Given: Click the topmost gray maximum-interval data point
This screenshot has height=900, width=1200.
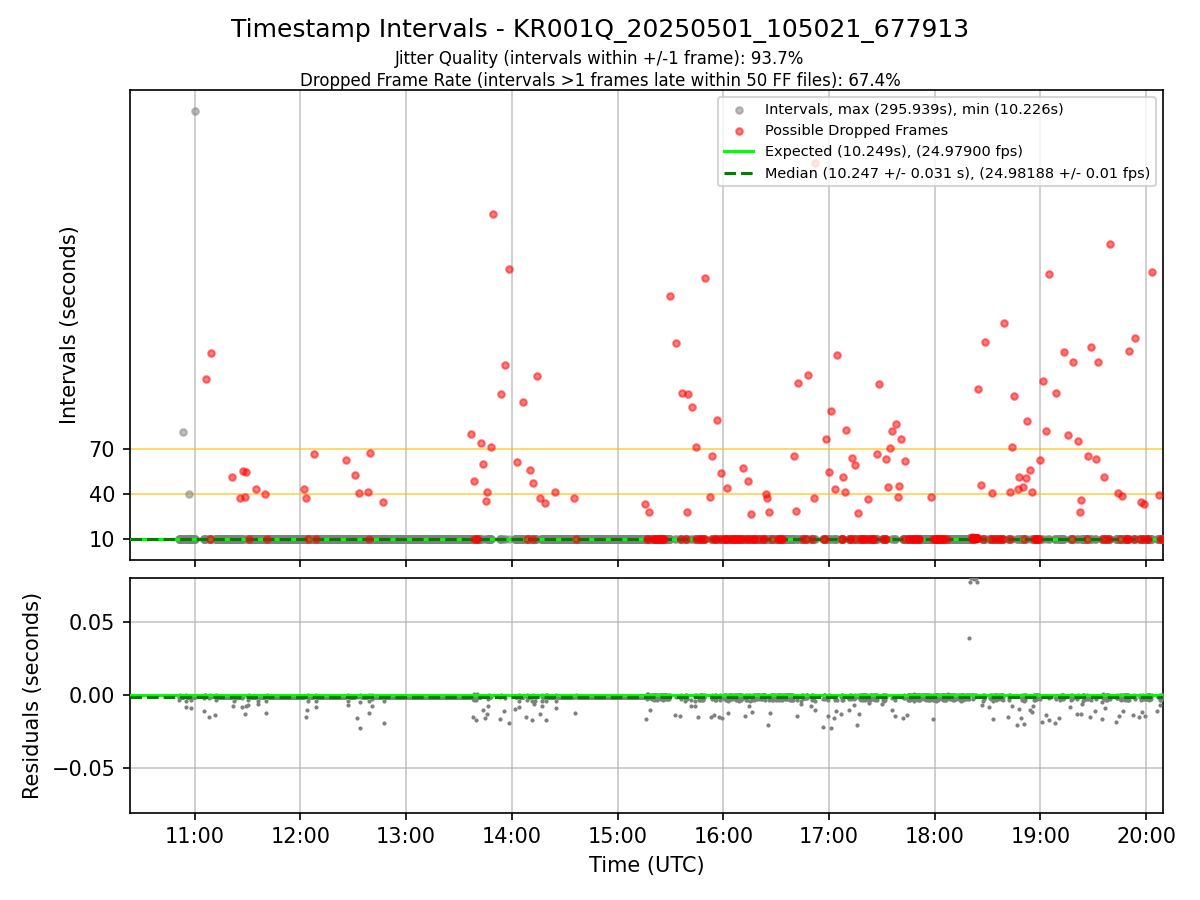Looking at the screenshot, I should 195,111.
